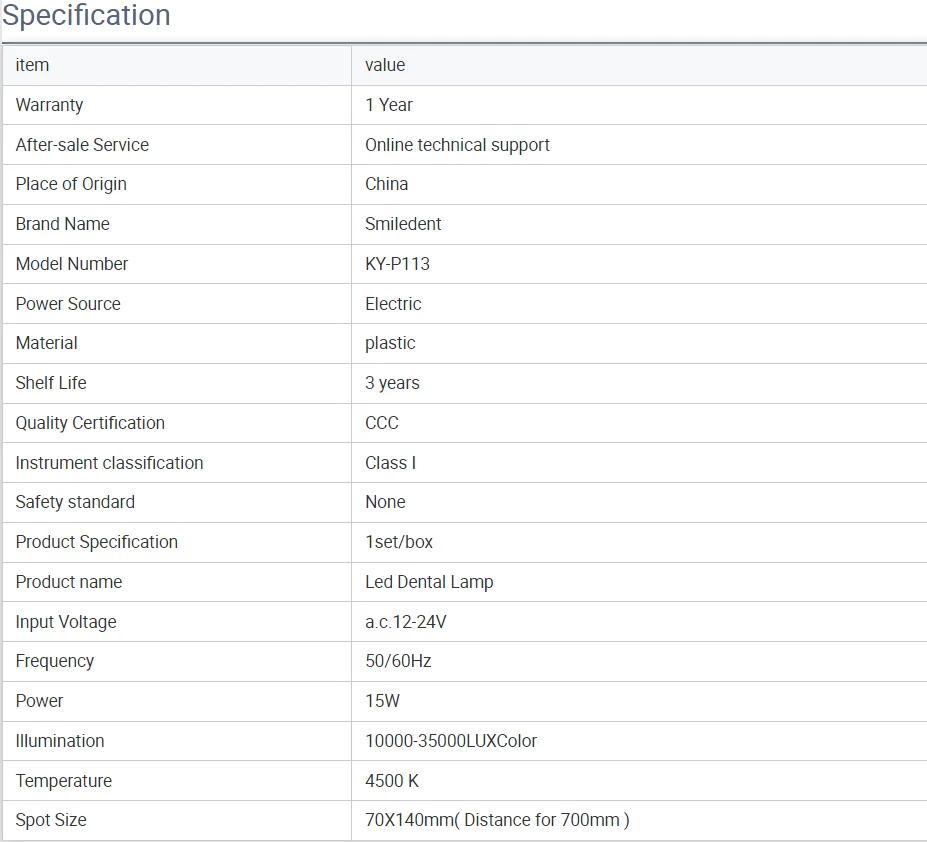Click the 'value' column header

pos(385,65)
